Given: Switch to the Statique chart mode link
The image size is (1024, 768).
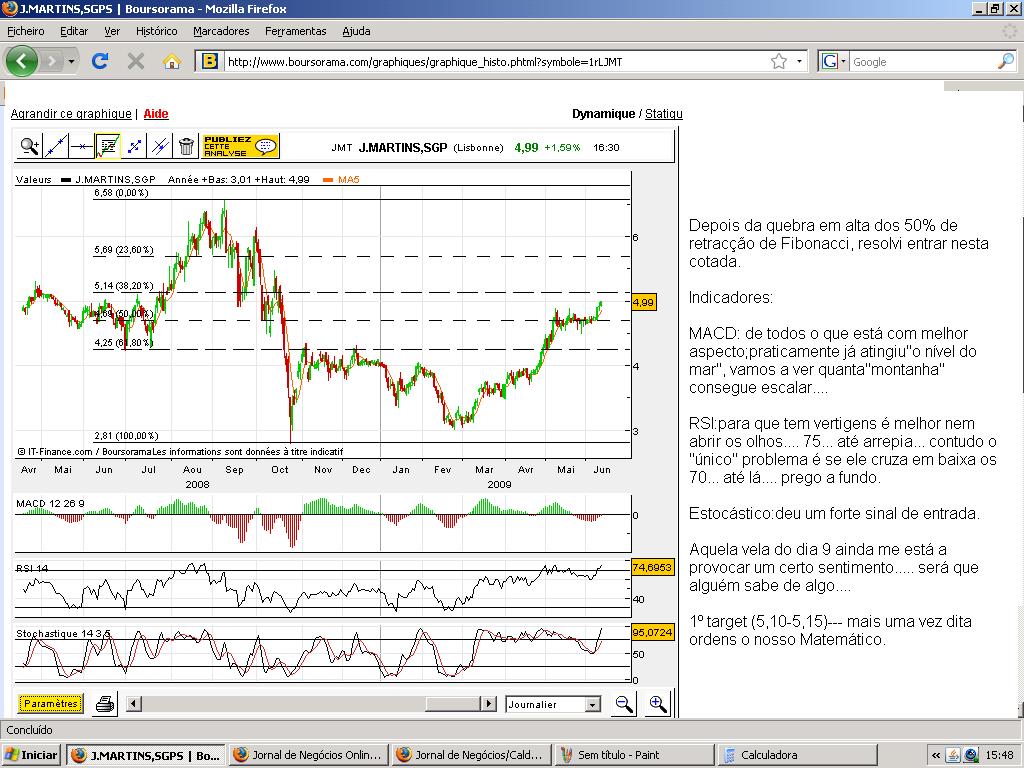Looking at the screenshot, I should point(664,114).
